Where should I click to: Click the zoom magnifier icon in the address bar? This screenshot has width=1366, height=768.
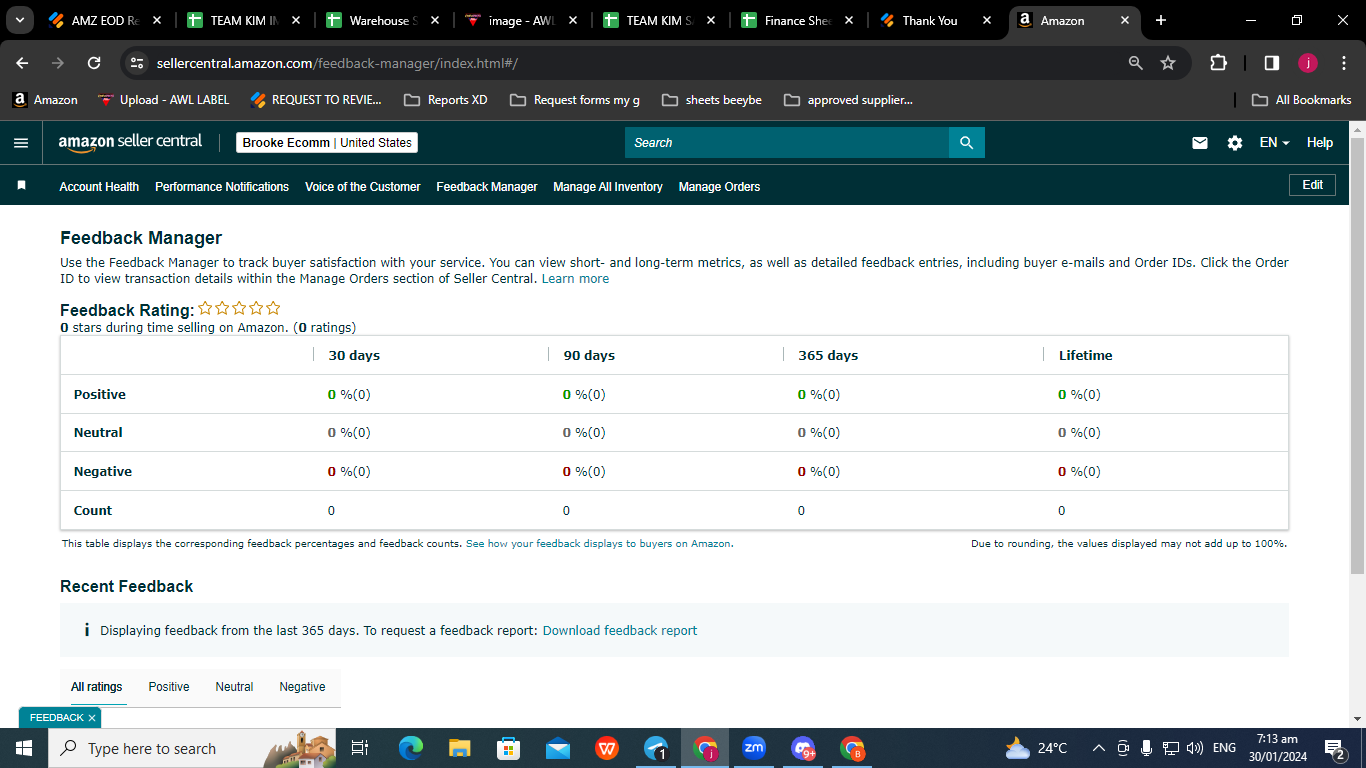(1136, 63)
